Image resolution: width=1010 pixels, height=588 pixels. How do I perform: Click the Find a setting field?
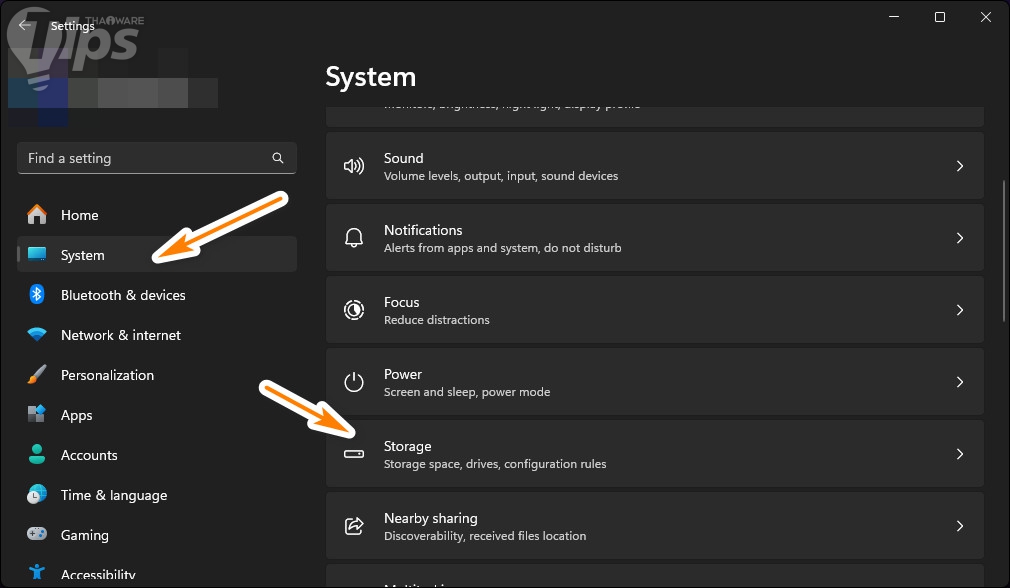tap(145, 158)
